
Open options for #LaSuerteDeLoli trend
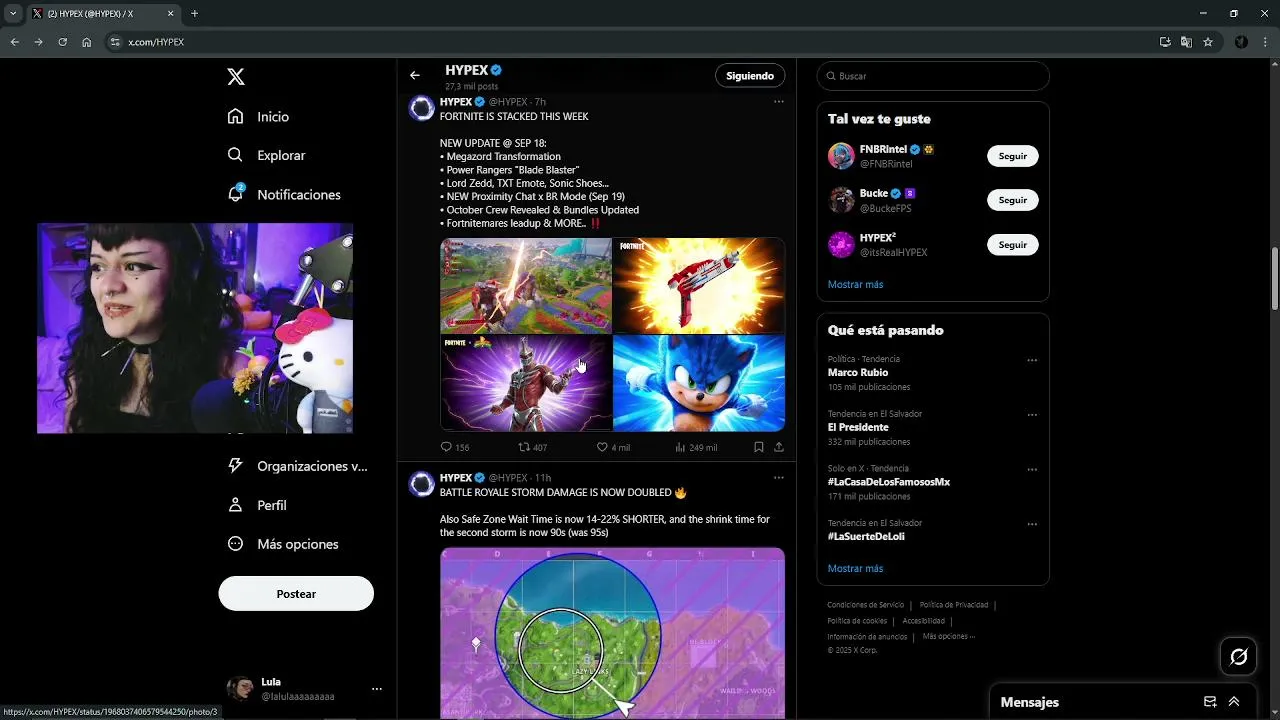coord(1032,524)
